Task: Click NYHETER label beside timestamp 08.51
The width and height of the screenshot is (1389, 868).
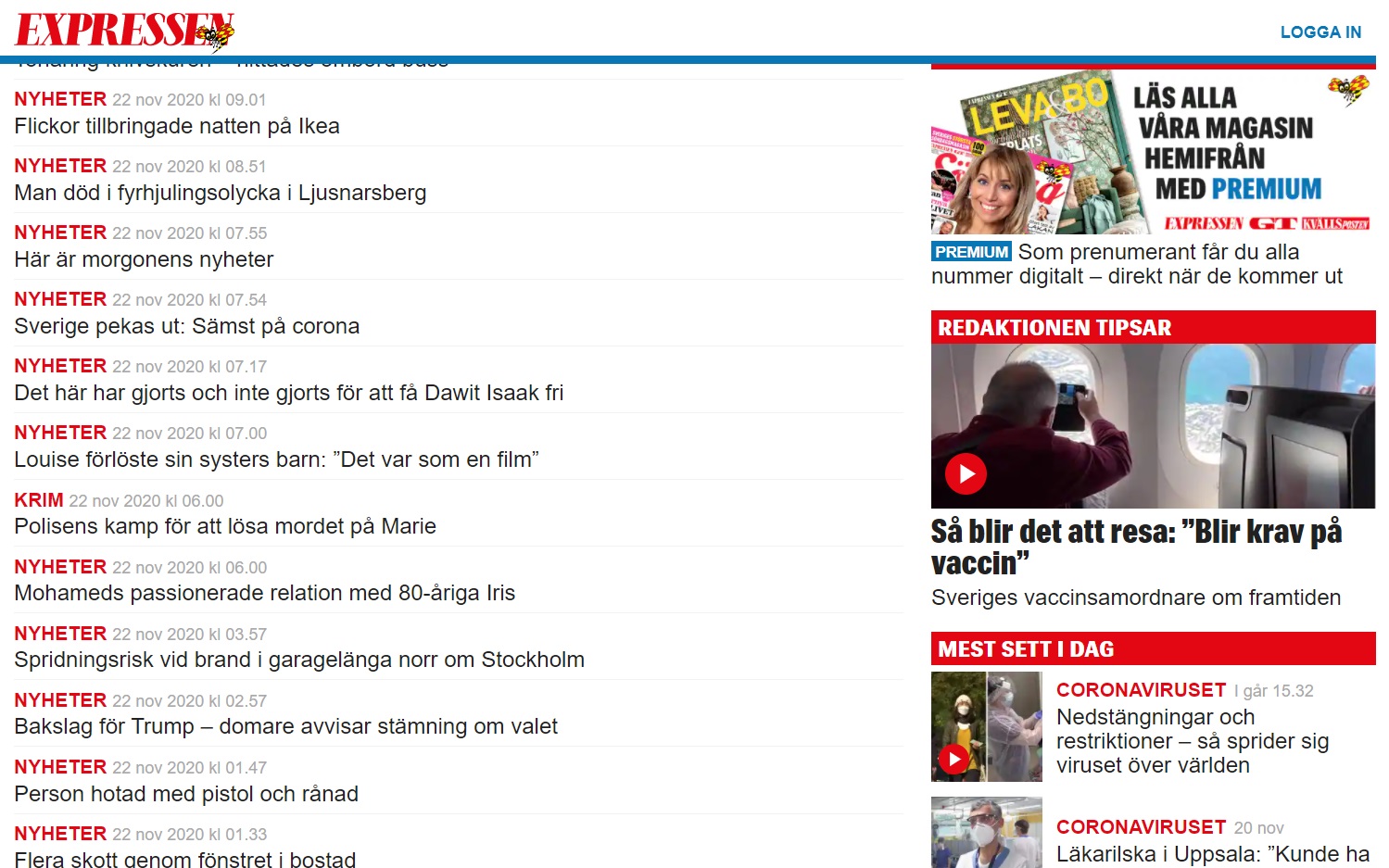Action: [x=60, y=166]
